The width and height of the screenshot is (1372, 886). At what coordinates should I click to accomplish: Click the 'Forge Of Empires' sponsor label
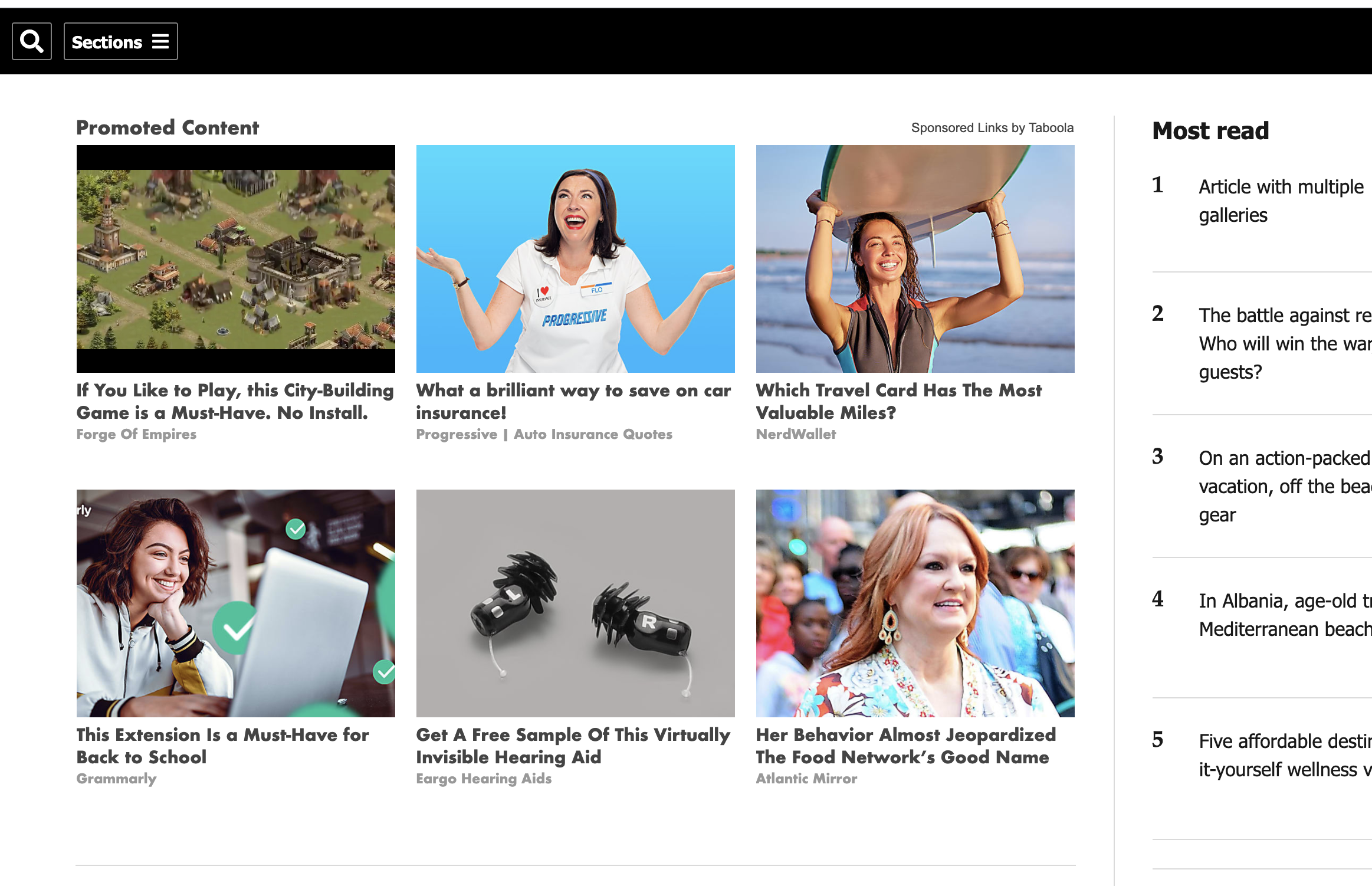pyautogui.click(x=136, y=434)
